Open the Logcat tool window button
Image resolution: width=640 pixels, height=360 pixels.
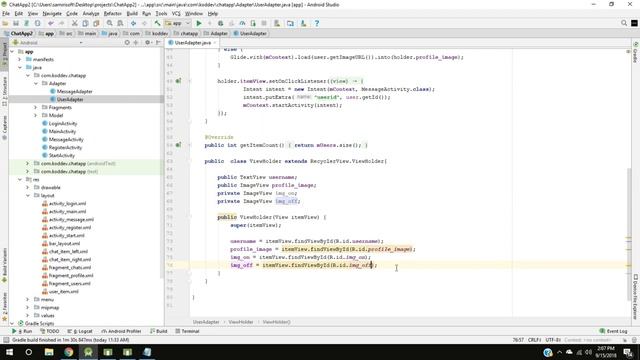(80, 331)
